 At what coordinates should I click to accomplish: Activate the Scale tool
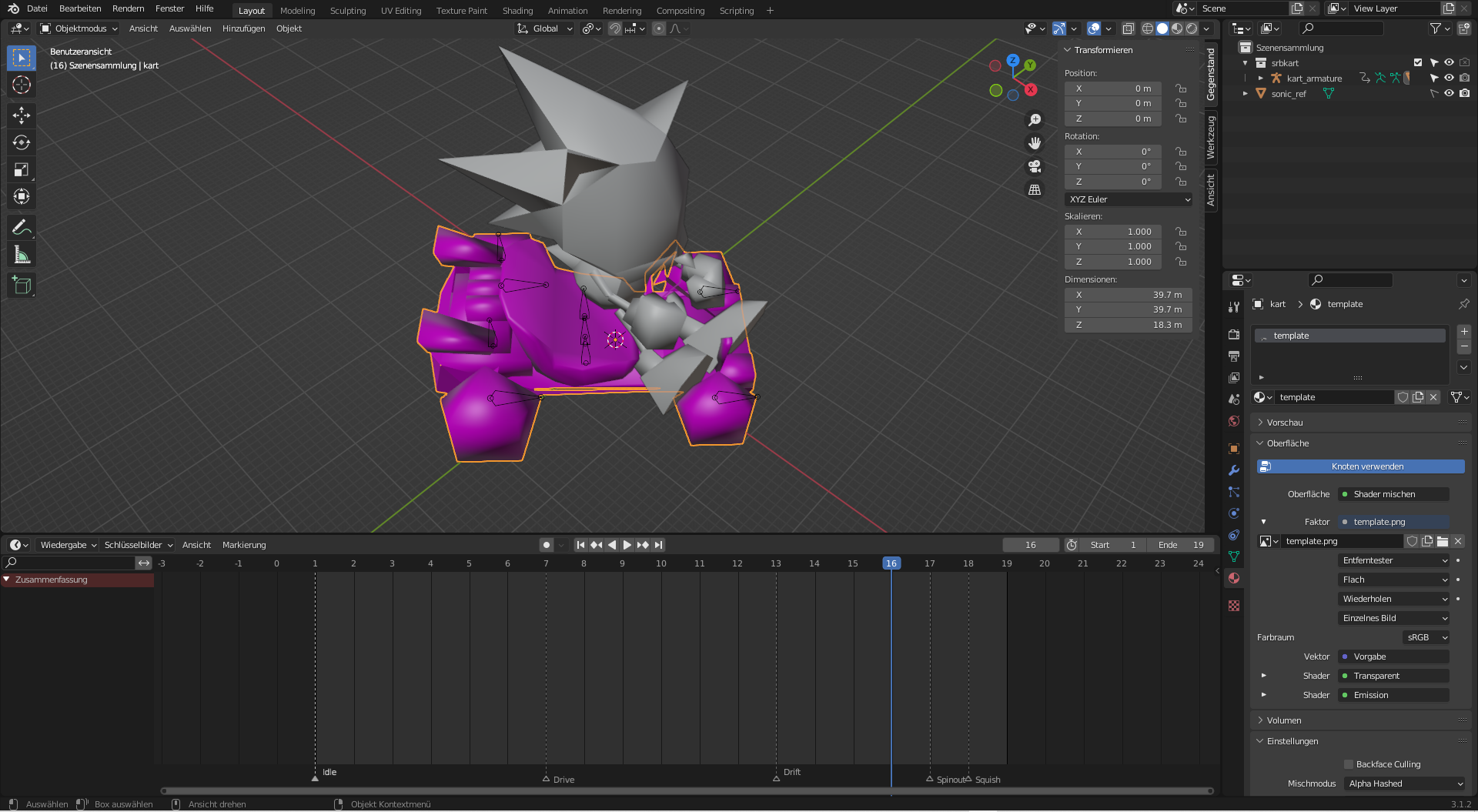click(22, 169)
